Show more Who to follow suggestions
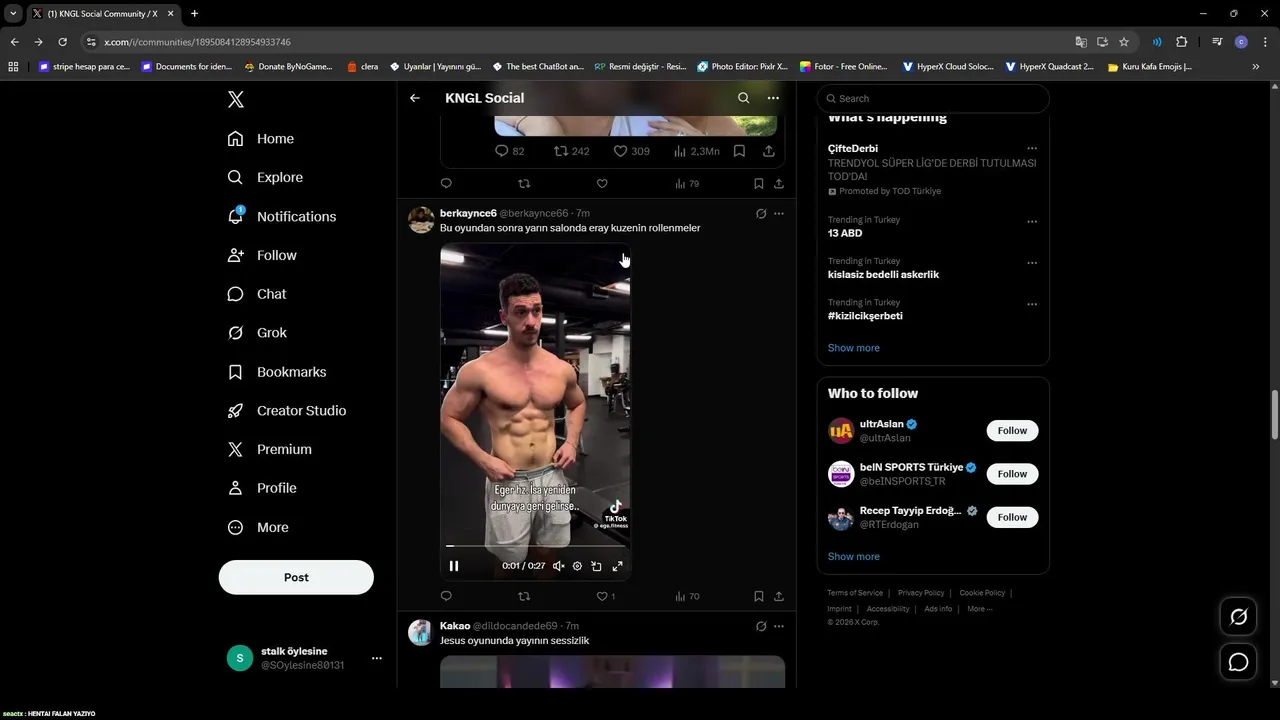 pyautogui.click(x=854, y=557)
